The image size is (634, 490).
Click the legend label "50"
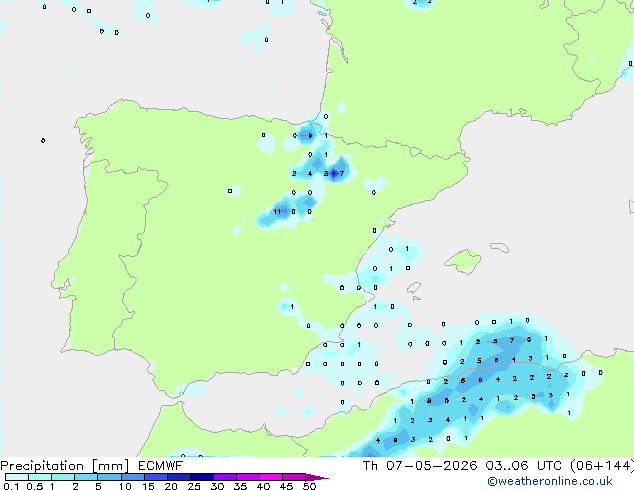click(x=309, y=486)
